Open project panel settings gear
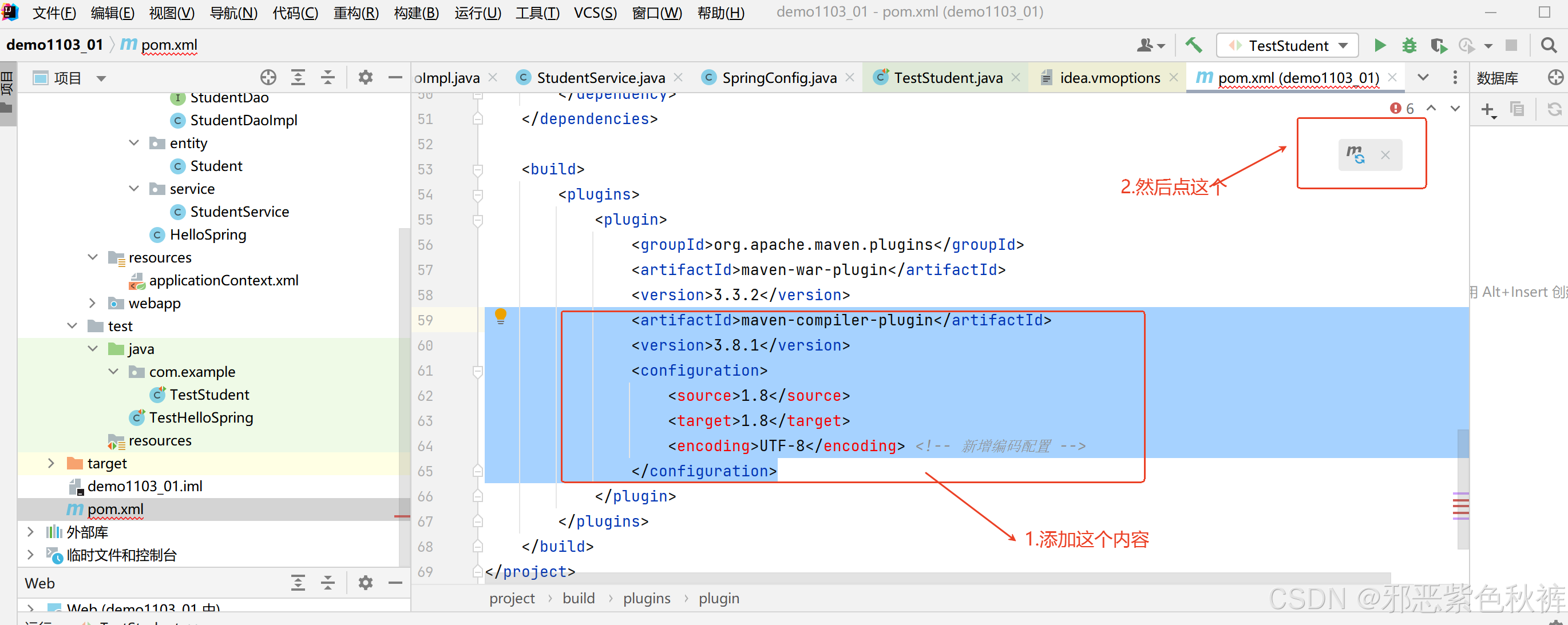This screenshot has height=625, width=1568. tap(365, 77)
